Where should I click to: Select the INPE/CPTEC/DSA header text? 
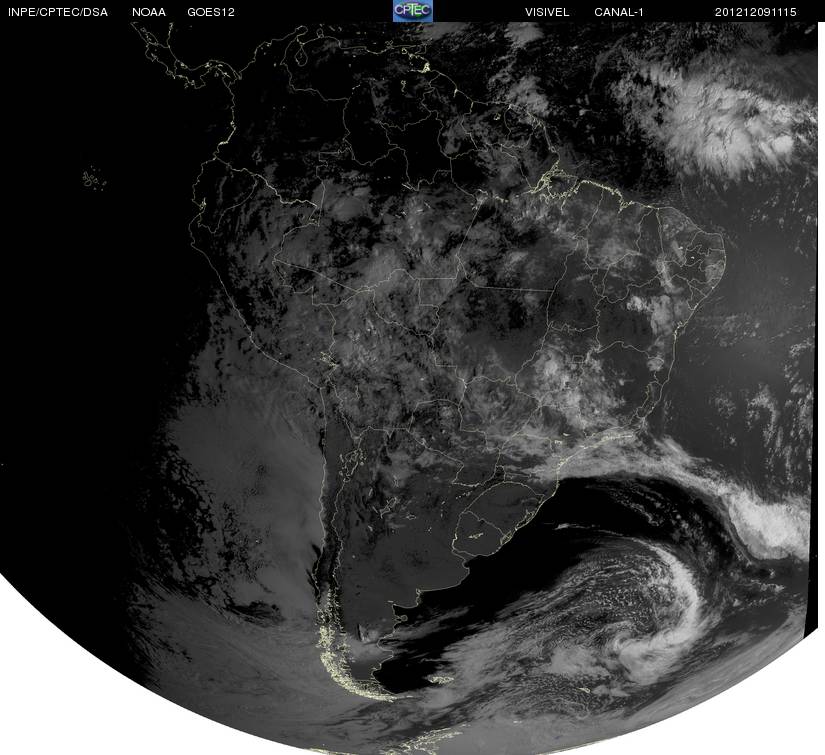pos(58,12)
